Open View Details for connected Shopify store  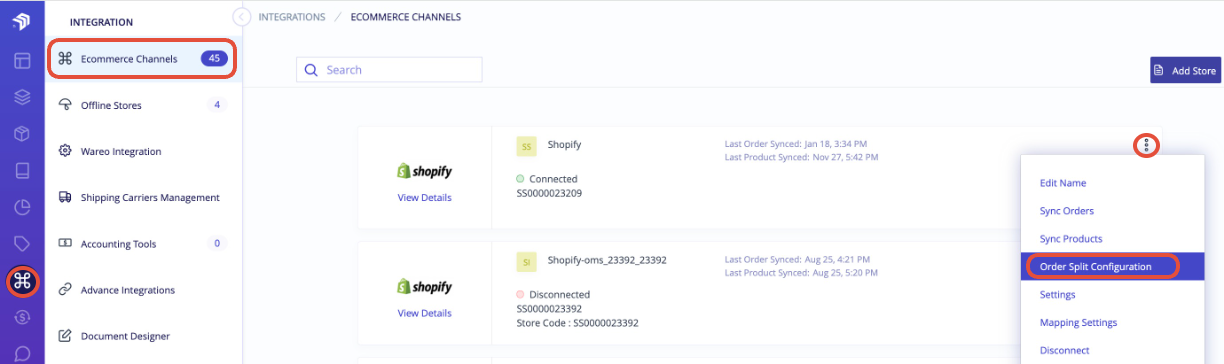(424, 197)
